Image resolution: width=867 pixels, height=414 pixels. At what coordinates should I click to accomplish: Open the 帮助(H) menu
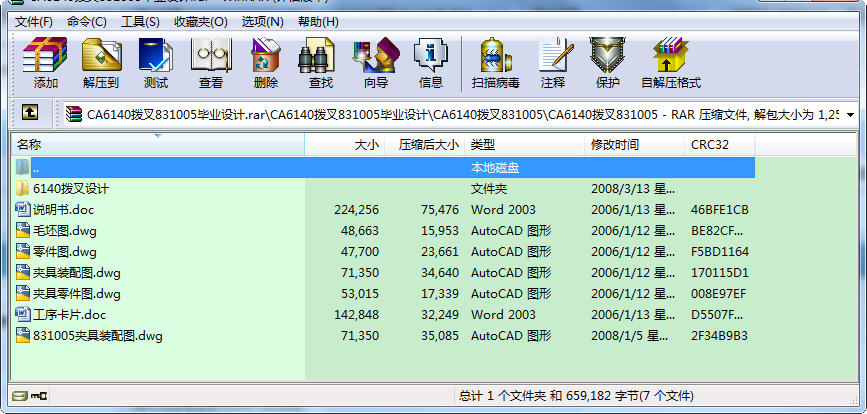coord(318,22)
